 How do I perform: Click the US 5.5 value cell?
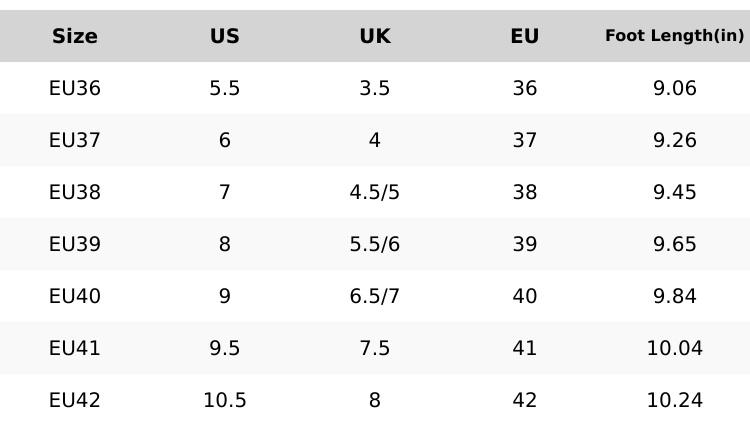(x=225, y=88)
